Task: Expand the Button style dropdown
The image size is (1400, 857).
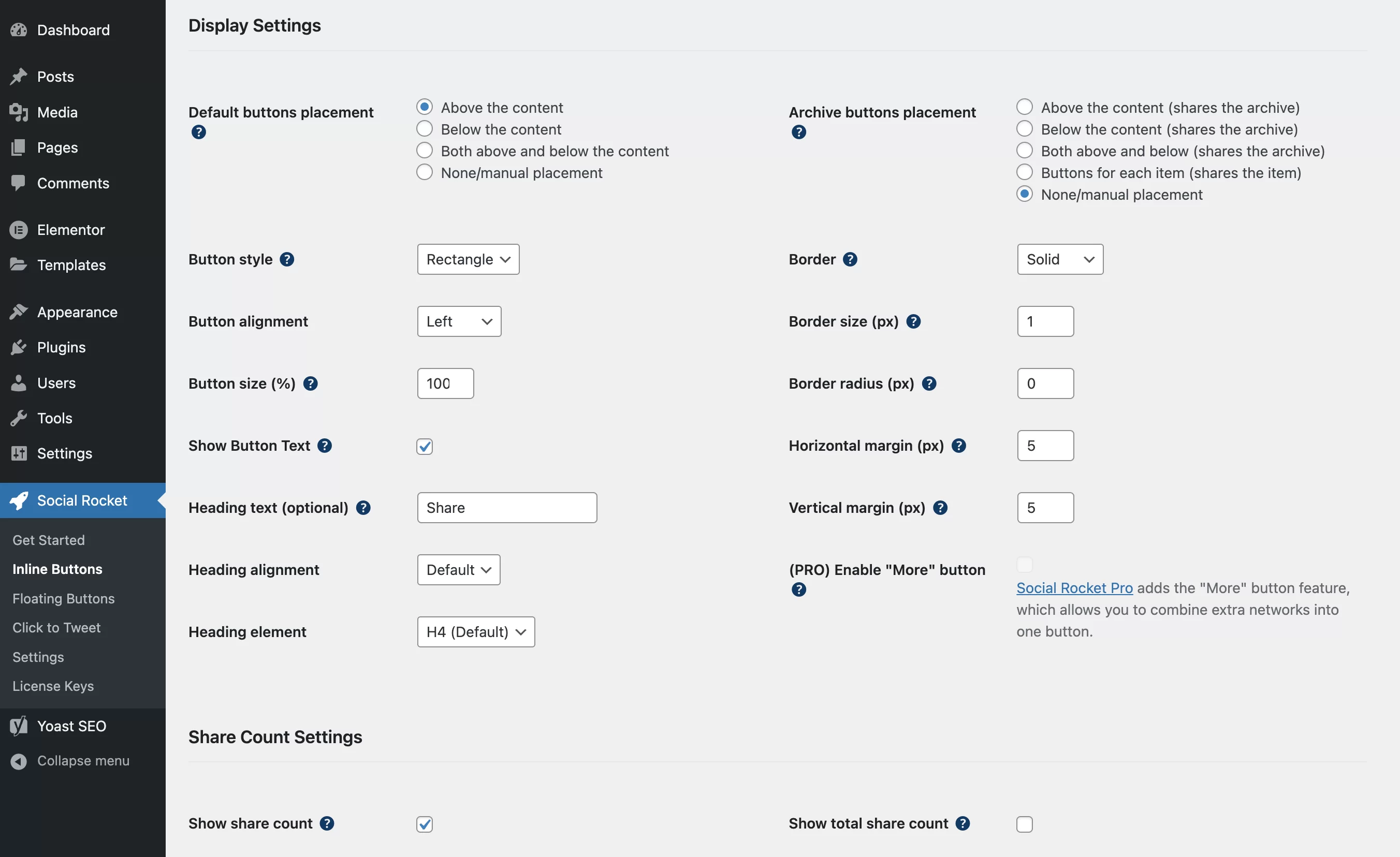Action: (x=467, y=258)
